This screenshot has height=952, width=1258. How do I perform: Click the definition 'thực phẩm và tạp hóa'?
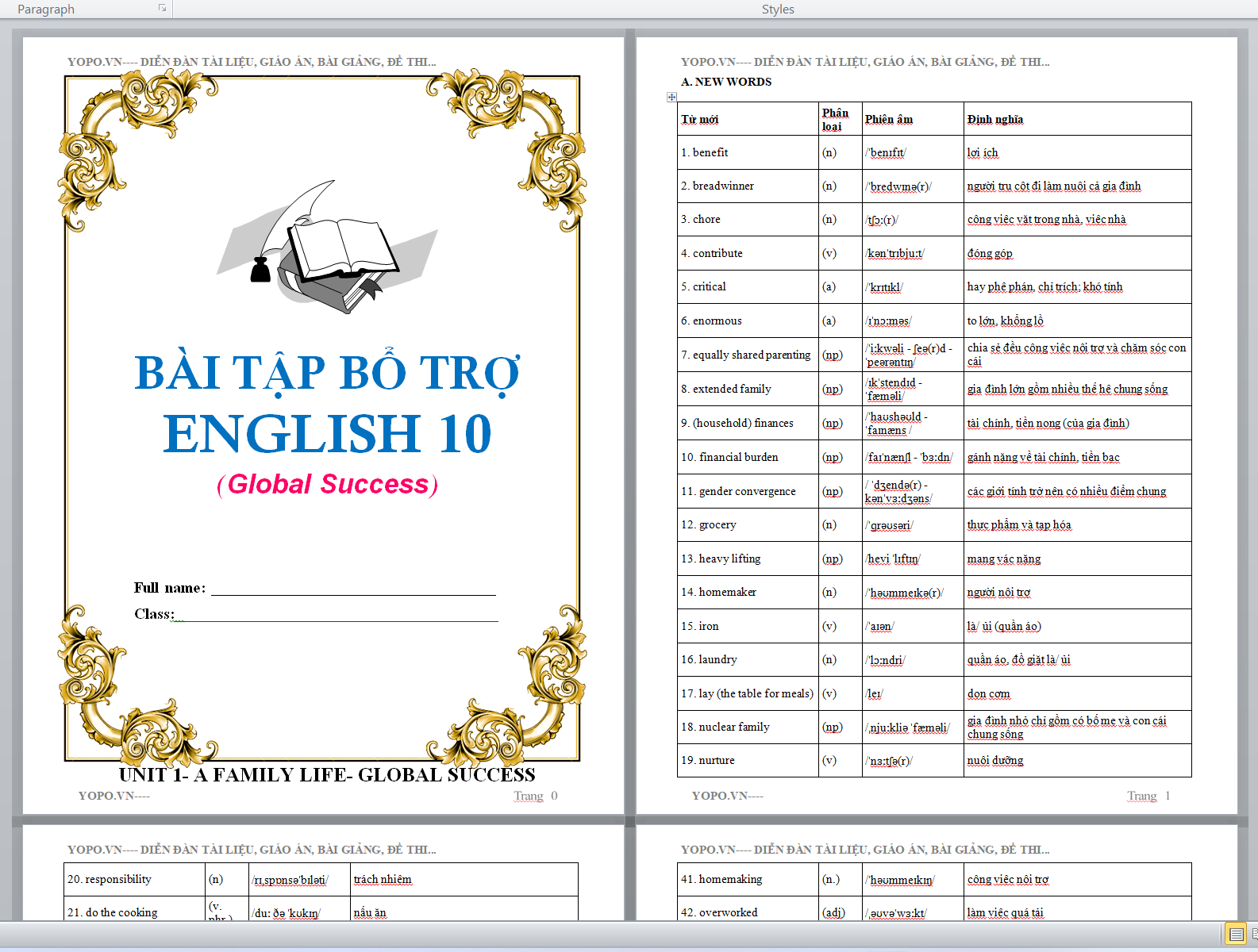pyautogui.click(x=1019, y=524)
